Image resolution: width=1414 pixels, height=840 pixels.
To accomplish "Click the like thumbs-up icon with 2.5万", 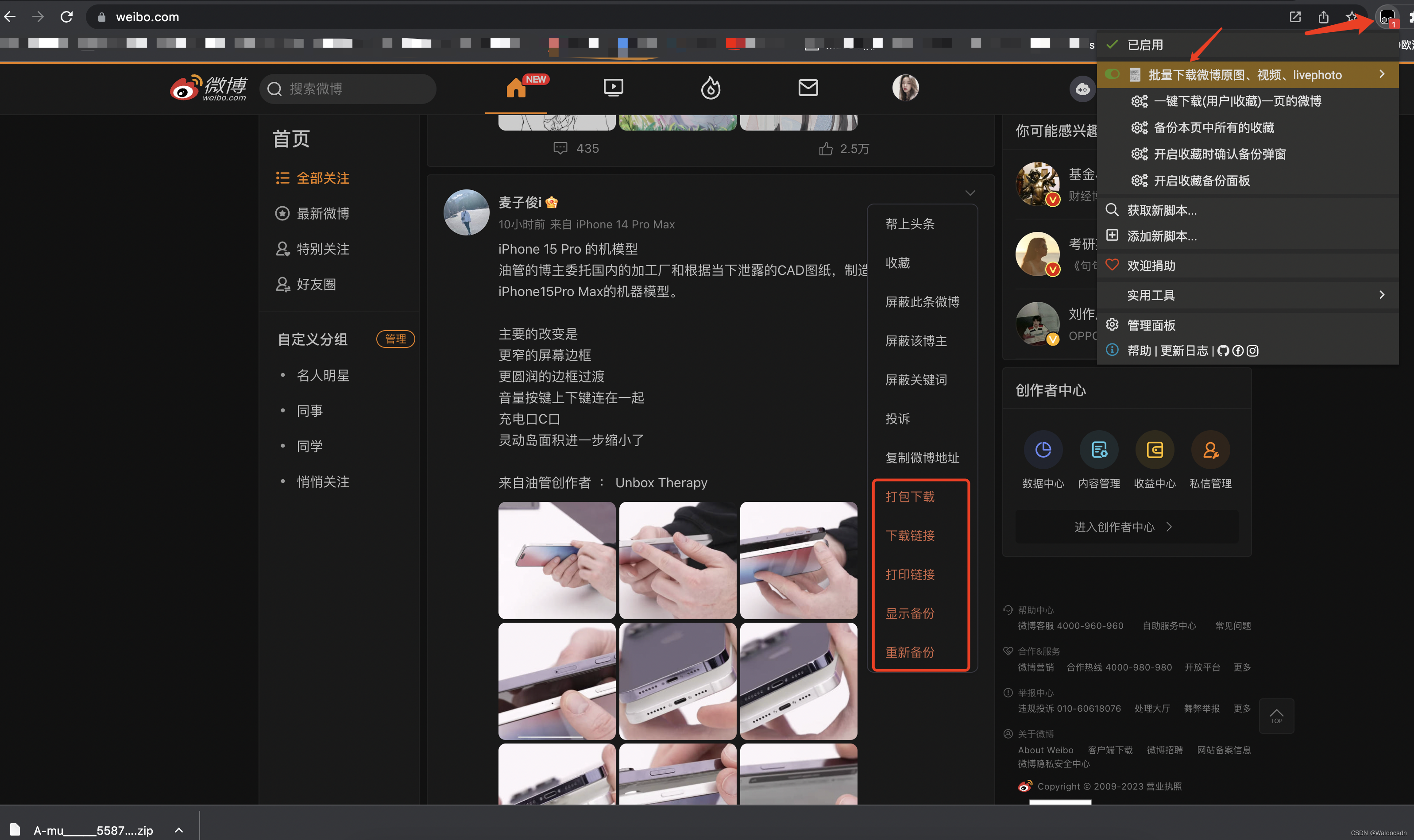I will (x=826, y=149).
